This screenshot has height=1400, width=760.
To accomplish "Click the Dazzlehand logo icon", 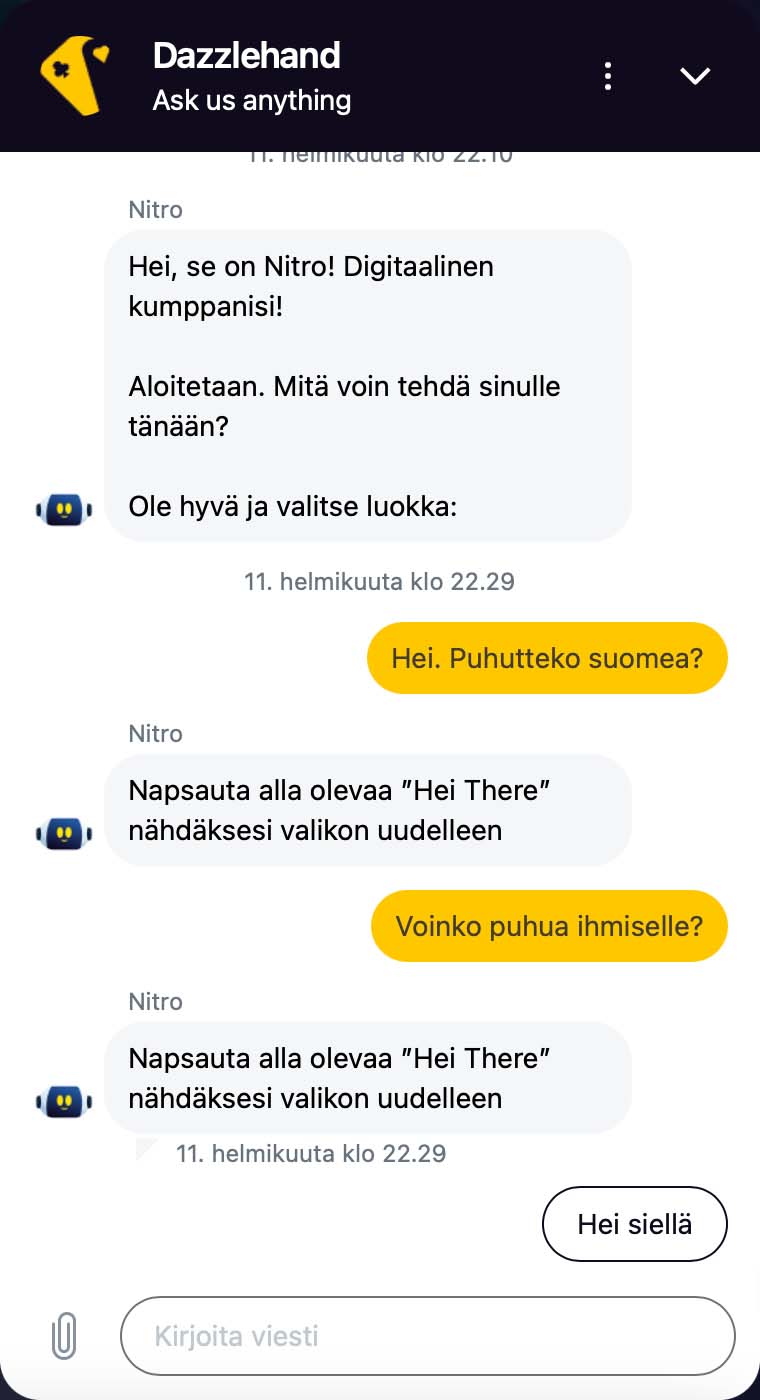I will pos(73,75).
